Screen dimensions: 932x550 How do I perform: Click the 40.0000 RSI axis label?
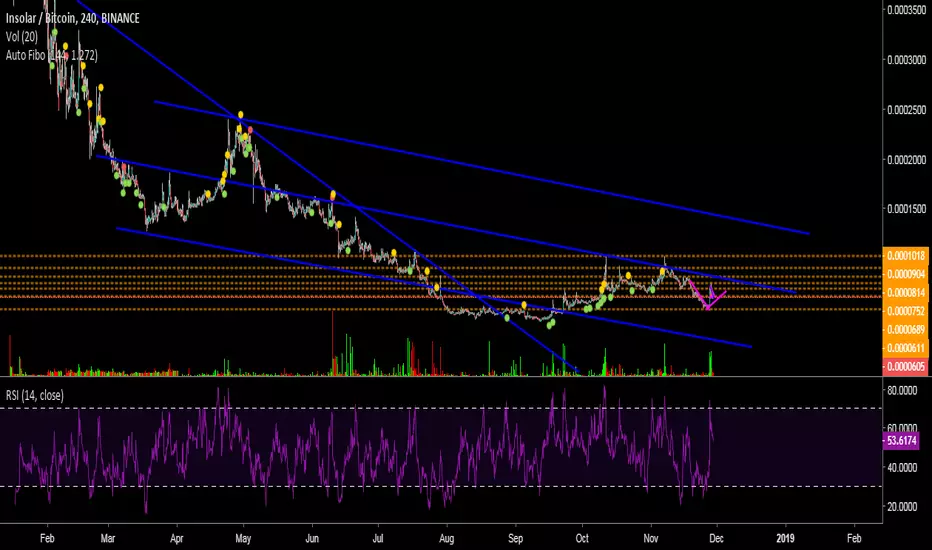click(902, 468)
